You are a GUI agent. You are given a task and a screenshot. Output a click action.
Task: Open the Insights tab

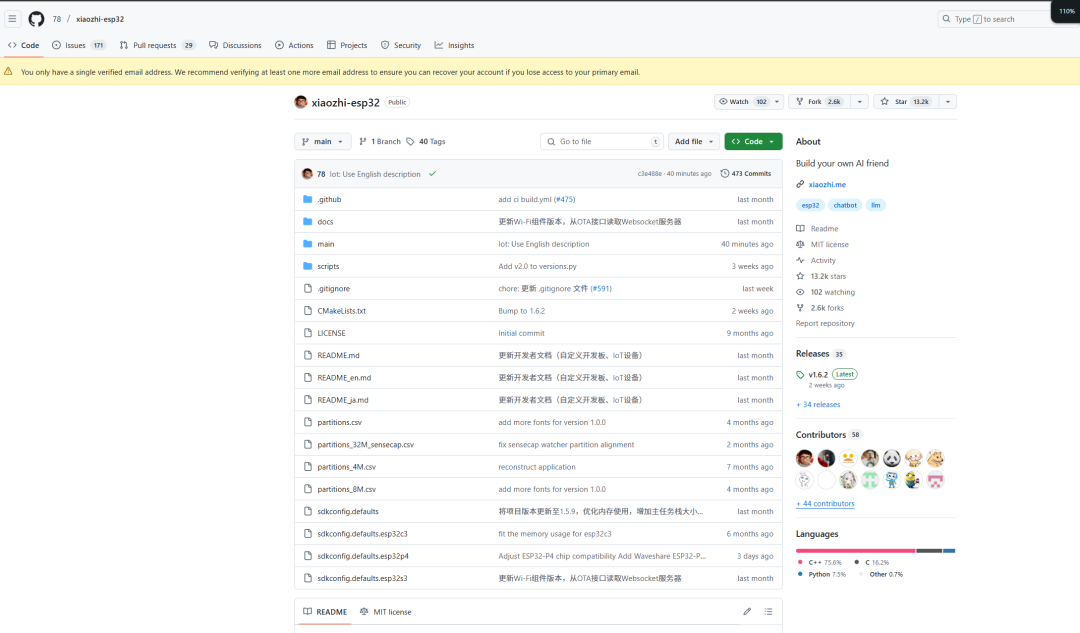point(454,45)
